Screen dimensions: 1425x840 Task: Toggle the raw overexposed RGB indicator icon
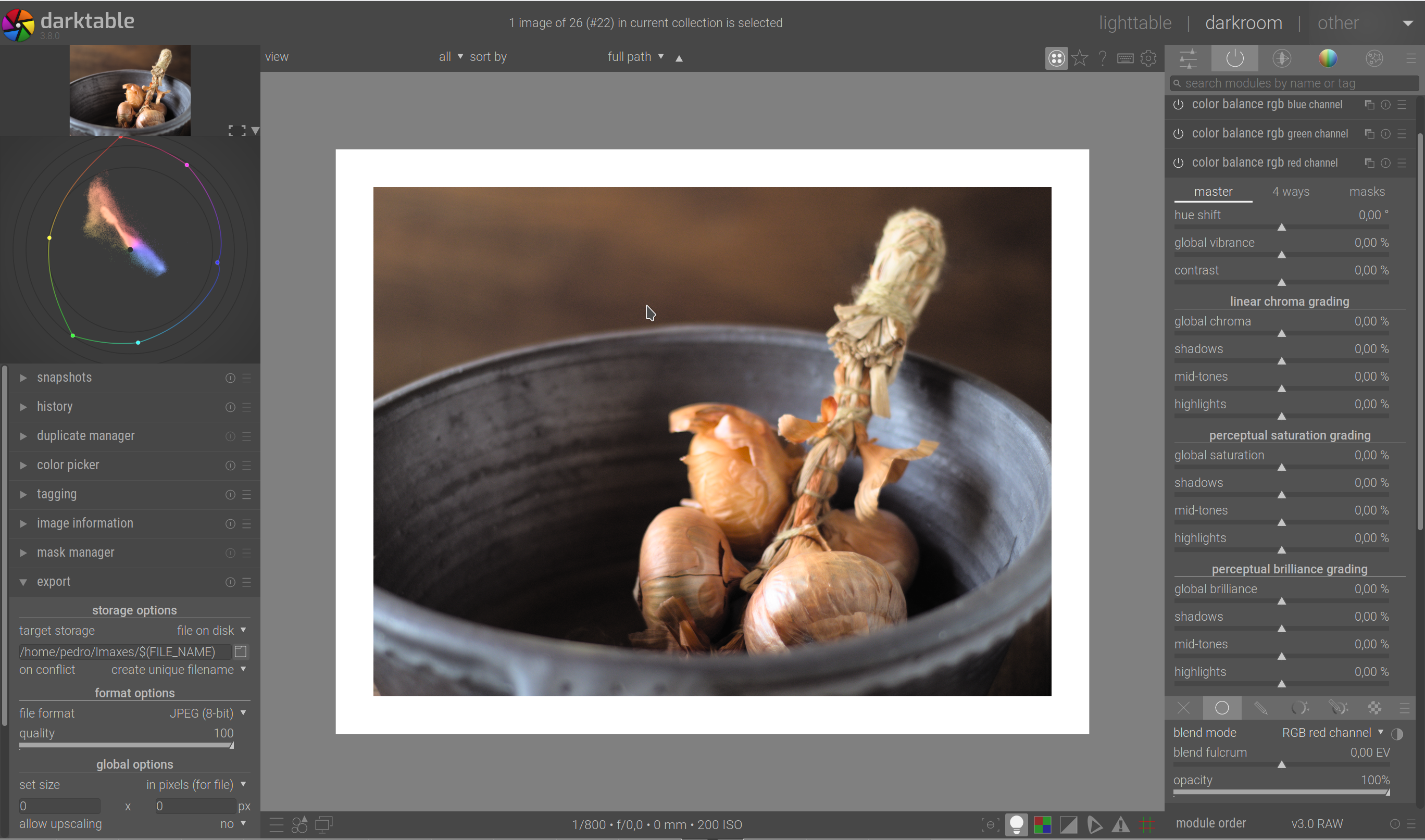coord(1042,825)
